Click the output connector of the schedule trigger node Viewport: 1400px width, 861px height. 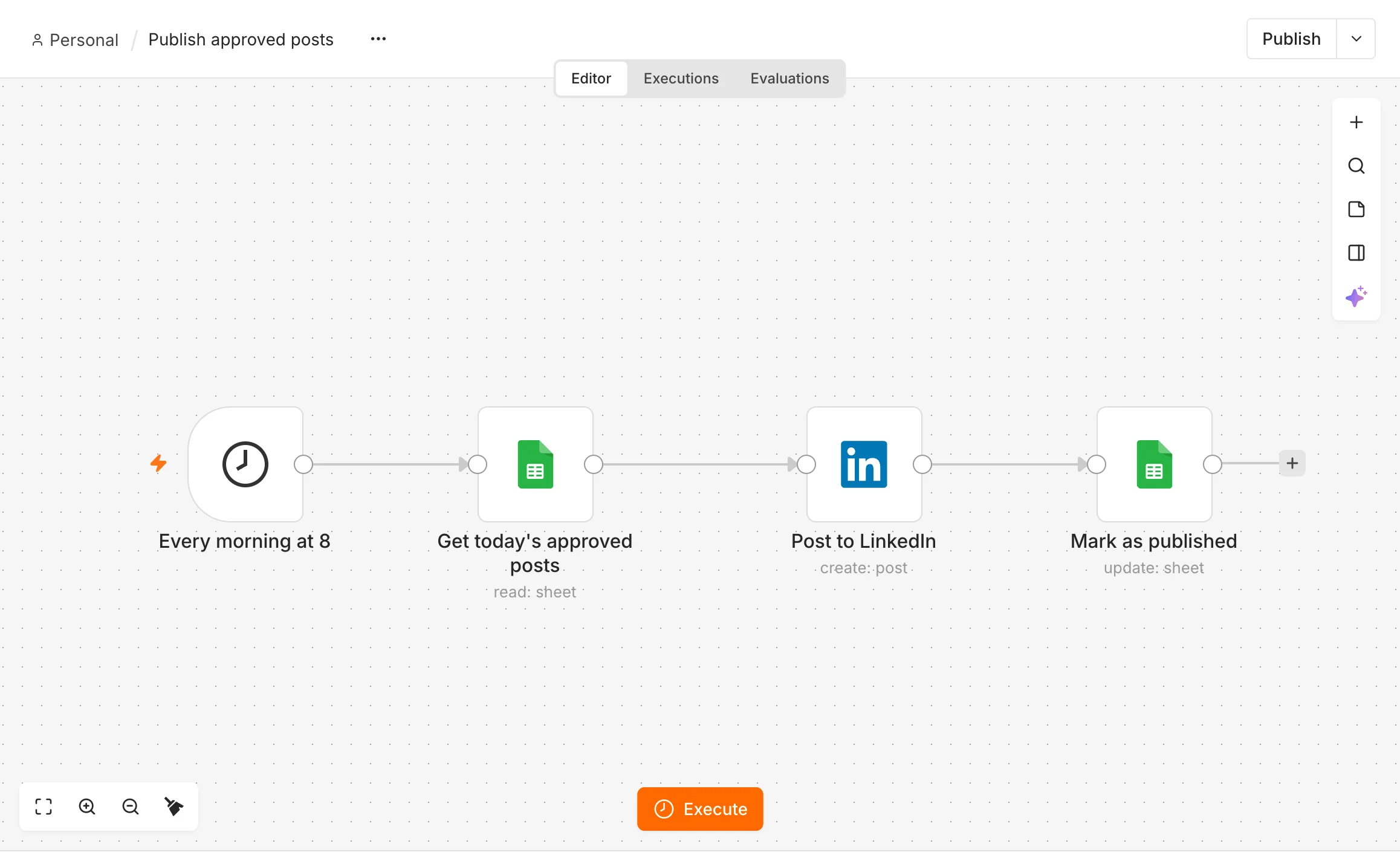(303, 464)
